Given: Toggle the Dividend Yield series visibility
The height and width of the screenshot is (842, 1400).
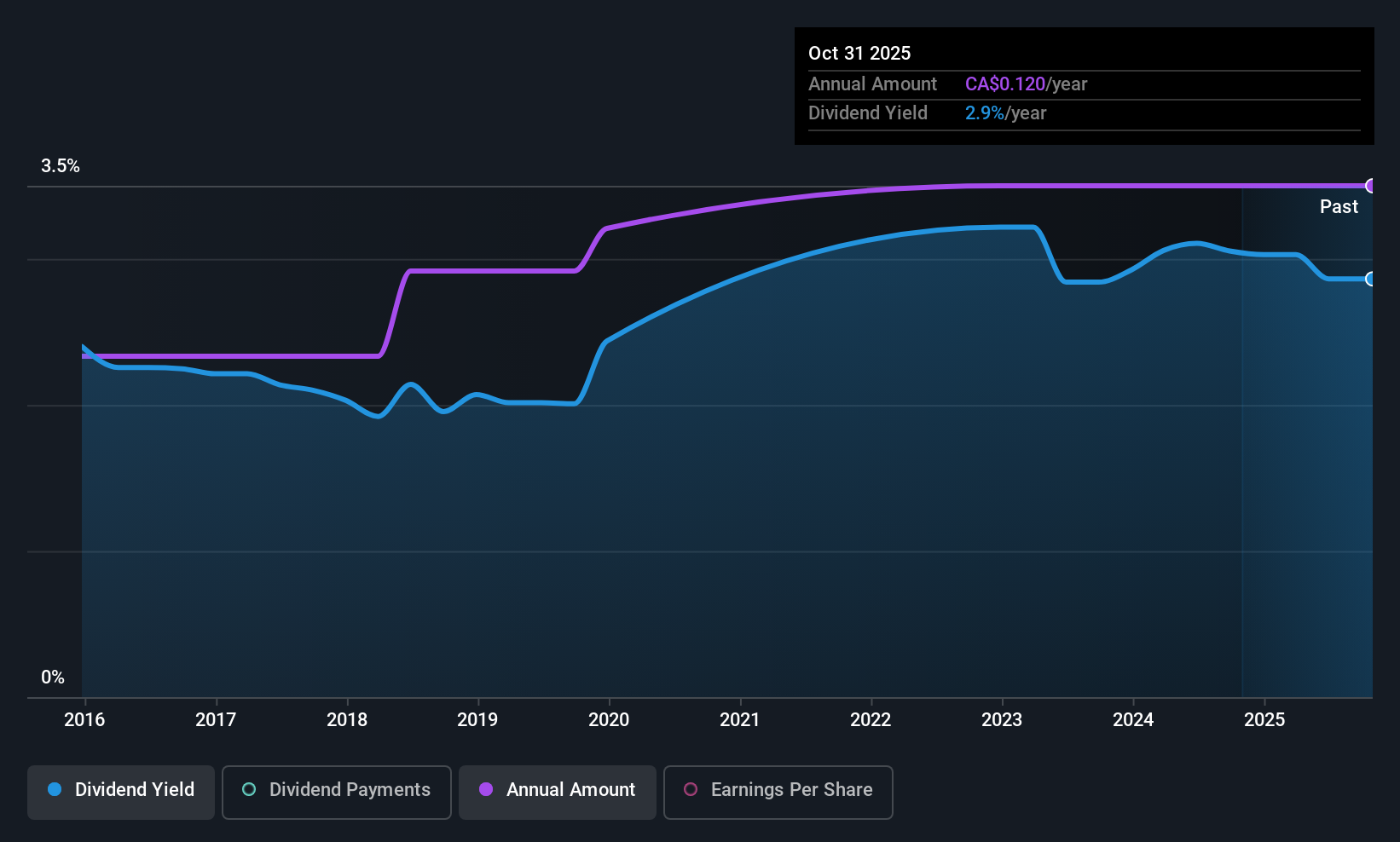Looking at the screenshot, I should [x=120, y=791].
